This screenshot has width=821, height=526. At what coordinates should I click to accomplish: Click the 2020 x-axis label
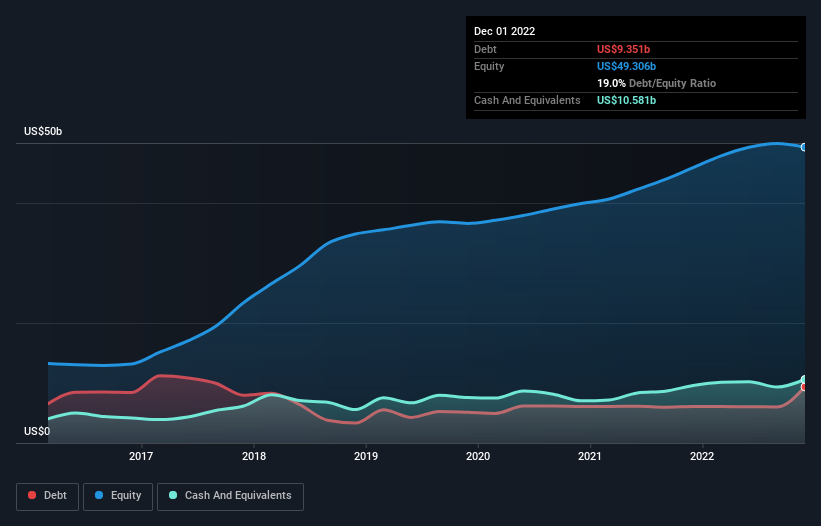pos(478,456)
